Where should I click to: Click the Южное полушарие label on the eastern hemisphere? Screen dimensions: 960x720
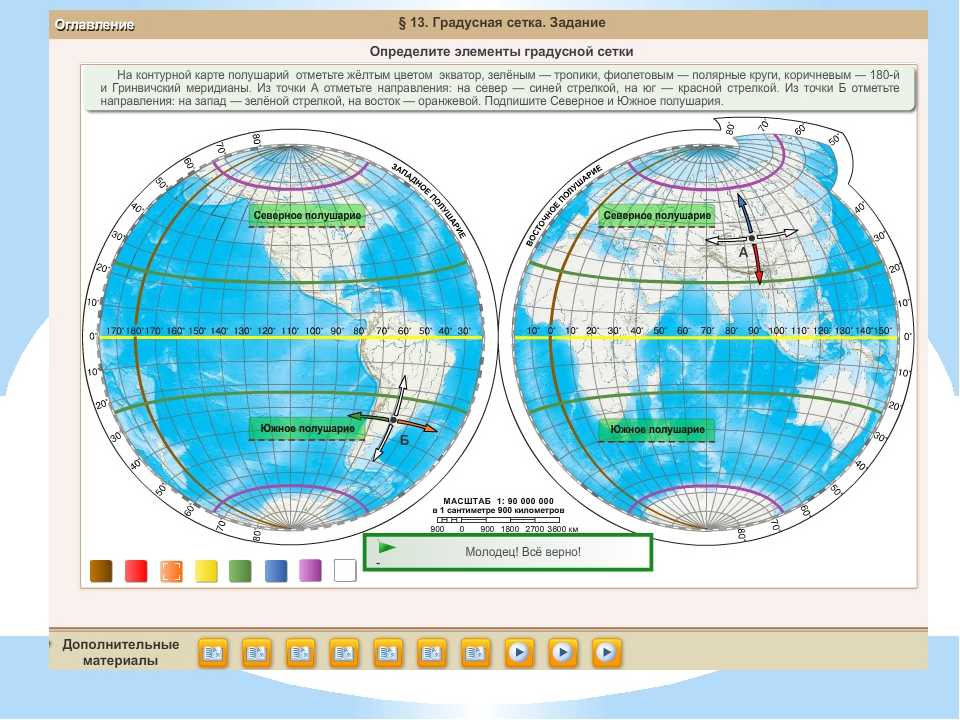coord(657,430)
